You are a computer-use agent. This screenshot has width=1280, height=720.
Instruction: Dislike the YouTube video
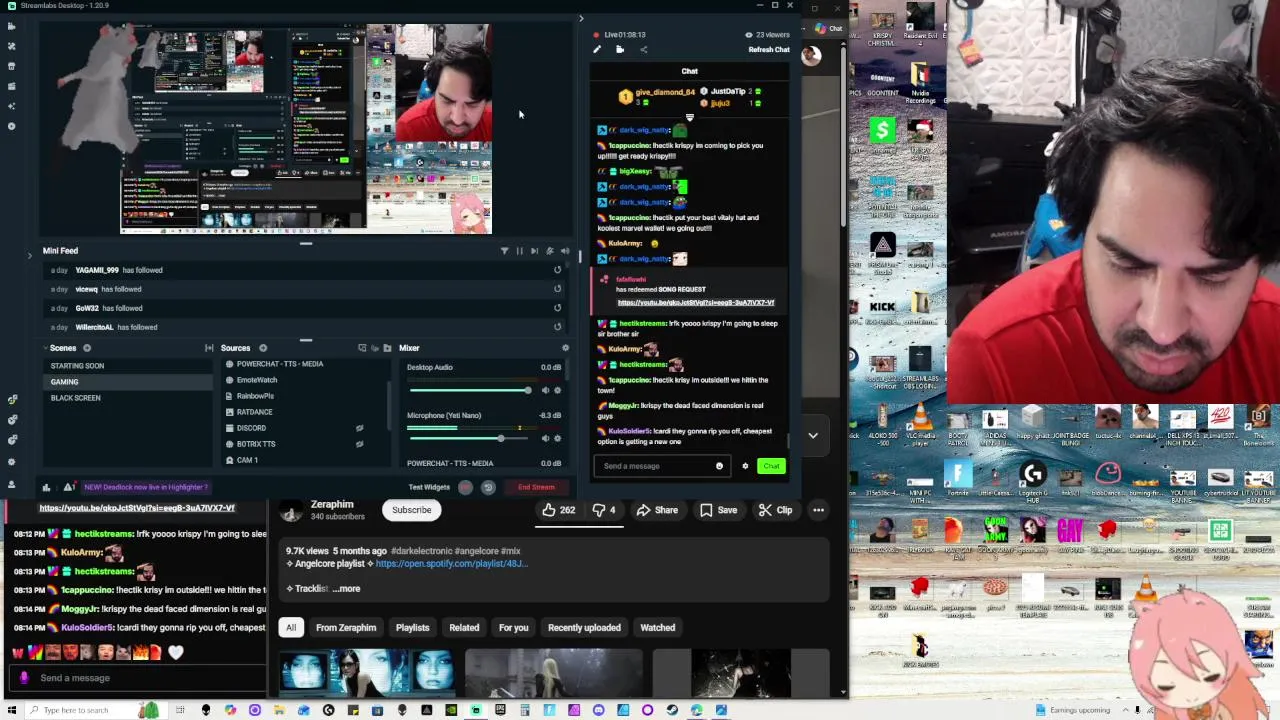tap(605, 510)
